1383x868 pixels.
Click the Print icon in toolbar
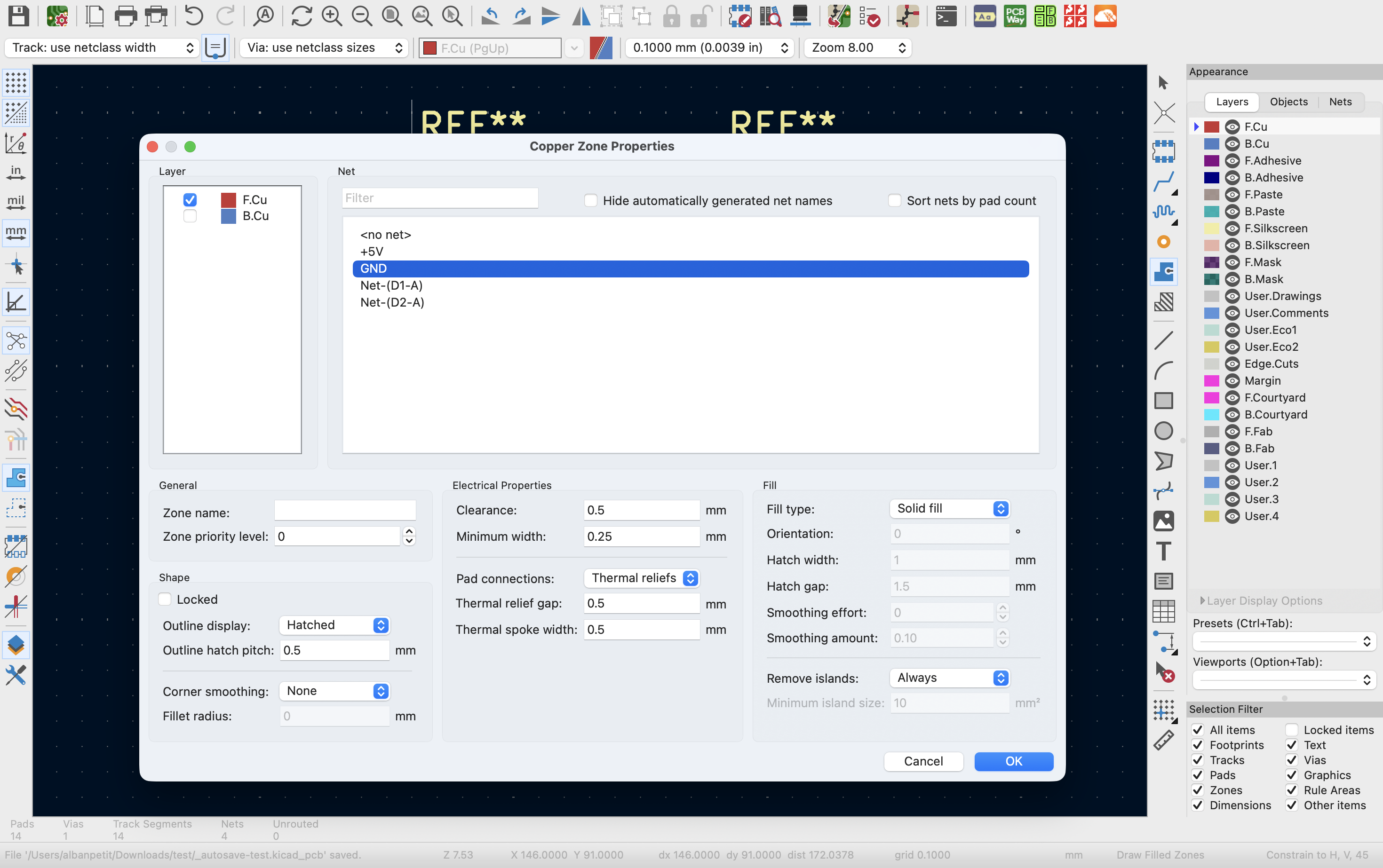coord(125,16)
